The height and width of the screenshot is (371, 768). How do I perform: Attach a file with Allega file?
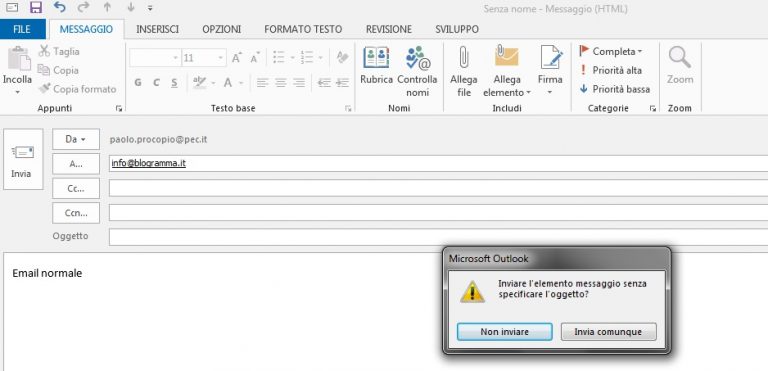point(463,71)
